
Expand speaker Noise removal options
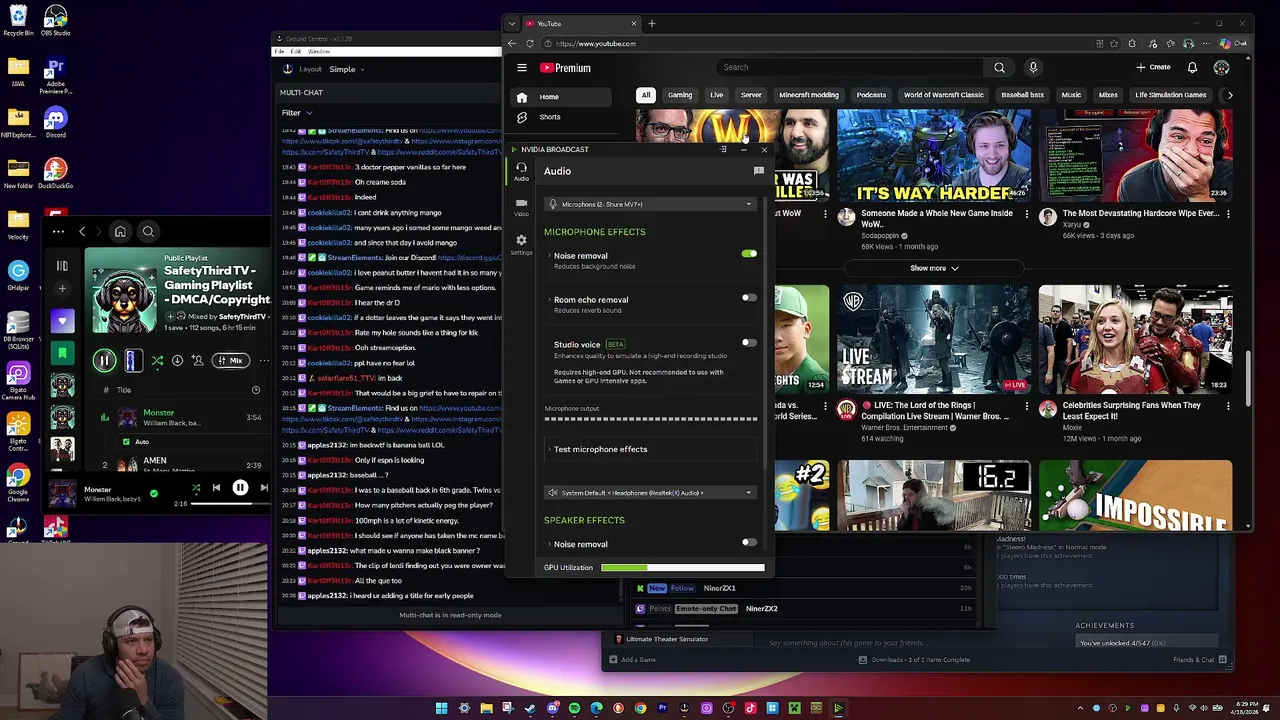[x=548, y=544]
